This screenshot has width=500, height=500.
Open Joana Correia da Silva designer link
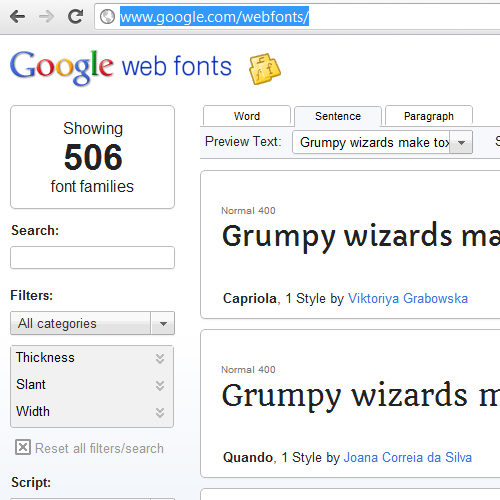(x=408, y=458)
